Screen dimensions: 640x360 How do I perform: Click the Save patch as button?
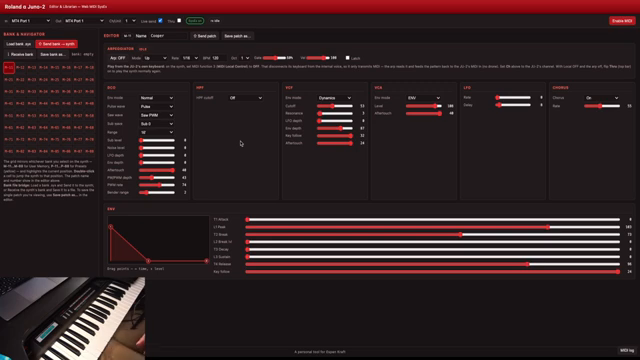(237, 36)
